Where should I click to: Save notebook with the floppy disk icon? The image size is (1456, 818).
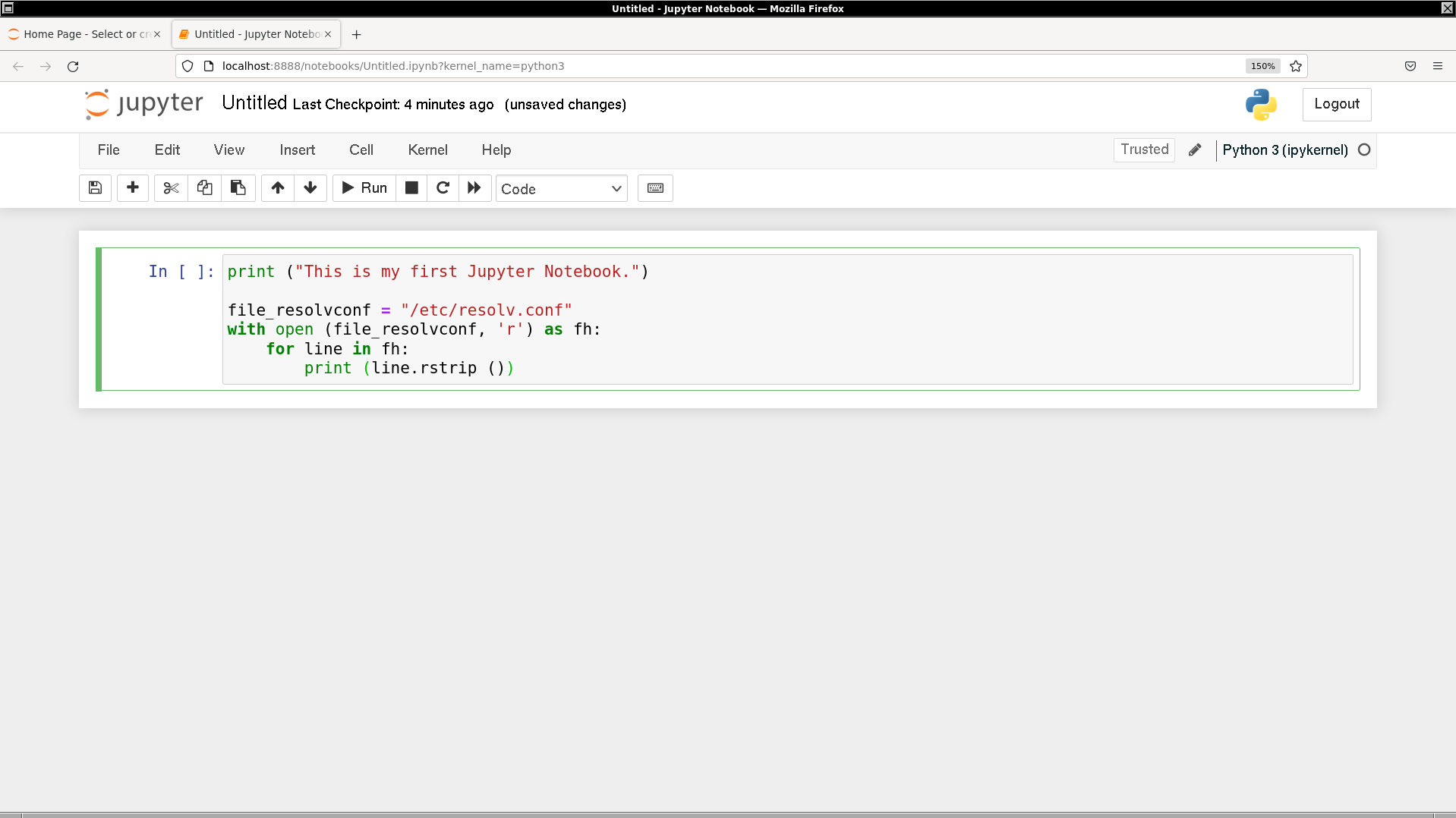click(x=95, y=188)
